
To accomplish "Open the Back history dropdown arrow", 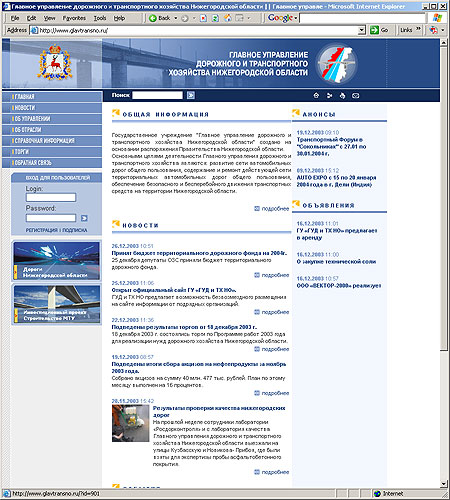I will (176, 18).
